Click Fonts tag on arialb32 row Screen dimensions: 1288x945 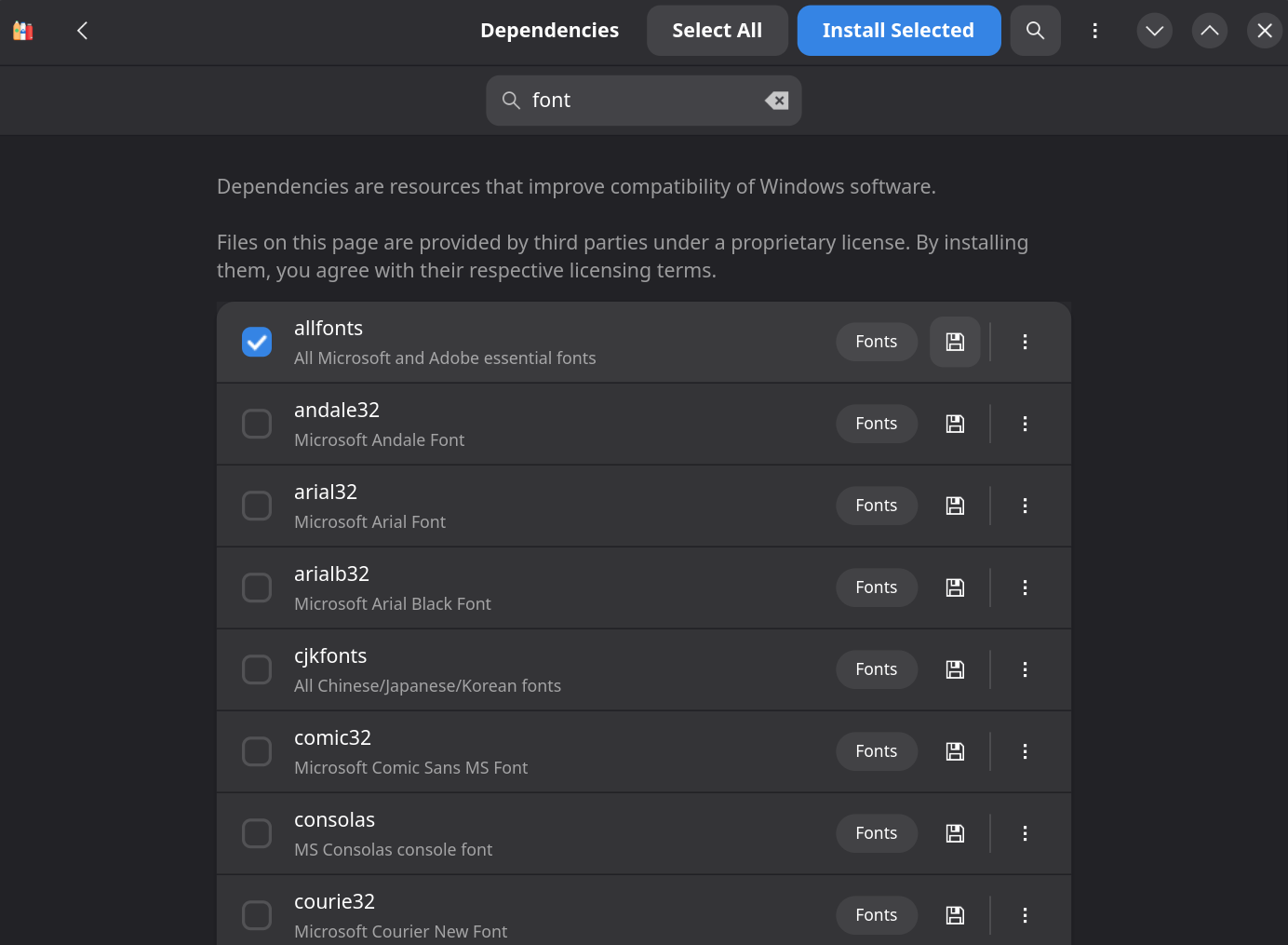877,587
